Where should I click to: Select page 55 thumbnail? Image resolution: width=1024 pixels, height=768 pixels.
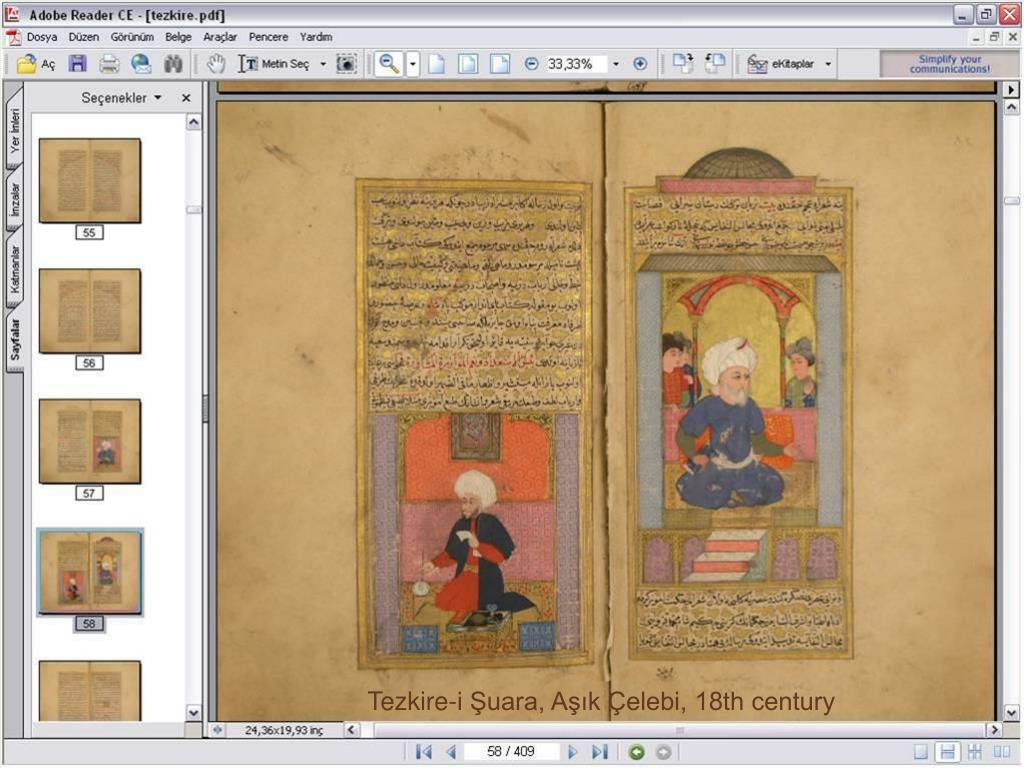pyautogui.click(x=89, y=181)
